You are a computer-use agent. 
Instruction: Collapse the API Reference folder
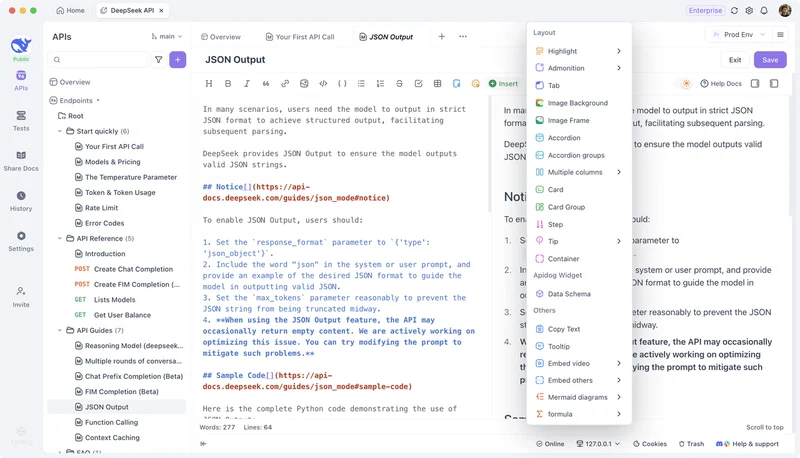[60, 238]
